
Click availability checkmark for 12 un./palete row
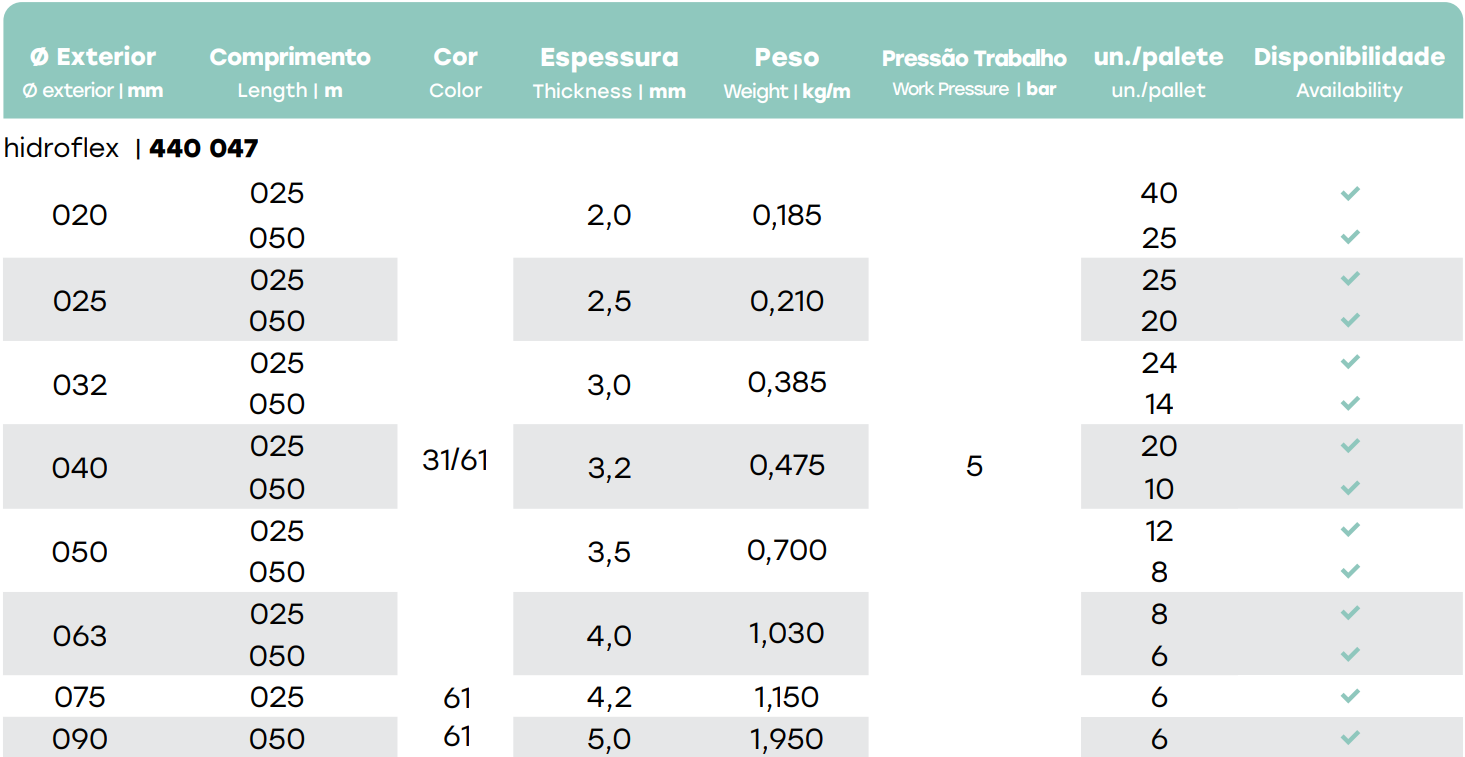(1350, 529)
